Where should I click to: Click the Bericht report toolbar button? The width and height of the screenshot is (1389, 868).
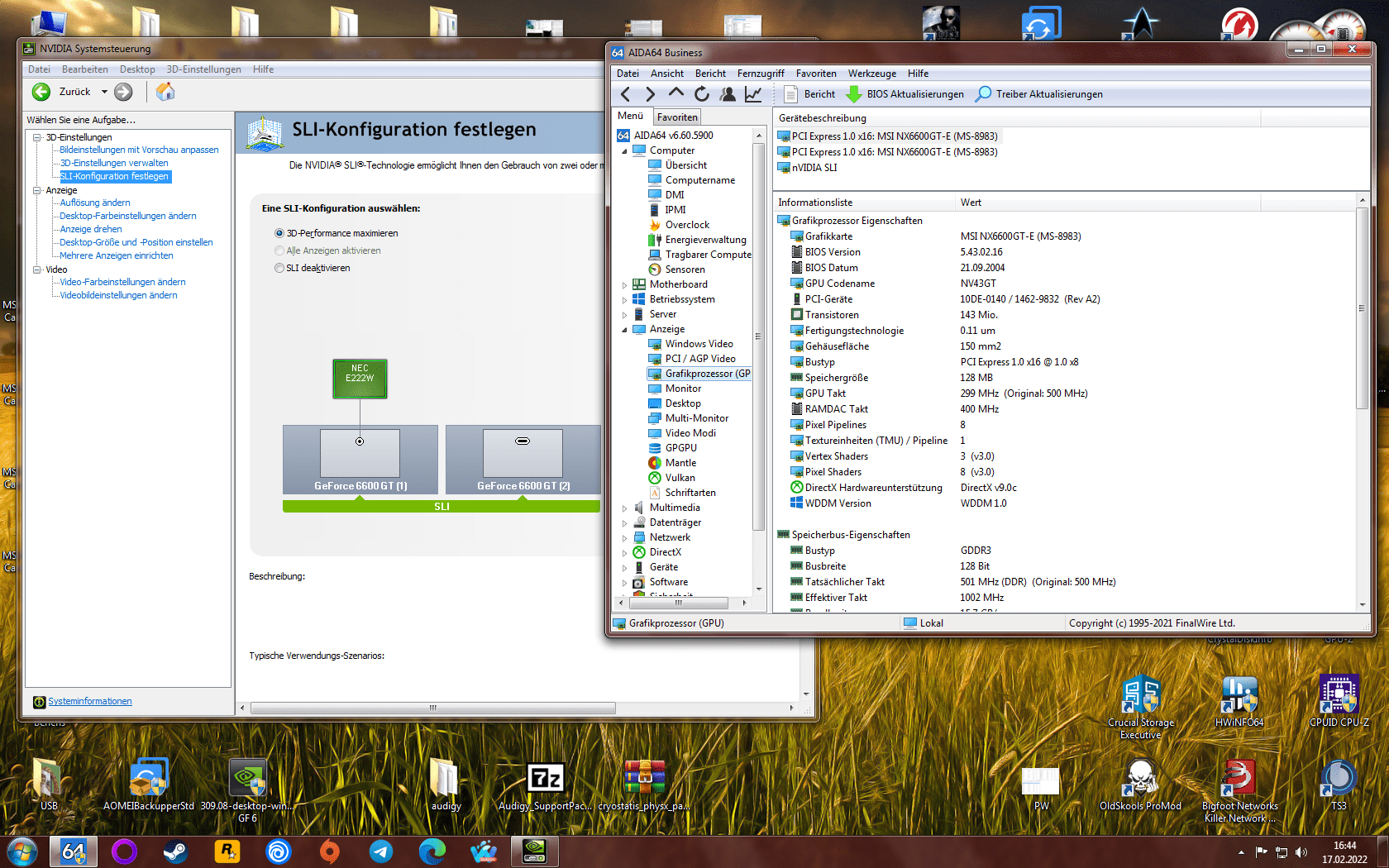(x=809, y=94)
